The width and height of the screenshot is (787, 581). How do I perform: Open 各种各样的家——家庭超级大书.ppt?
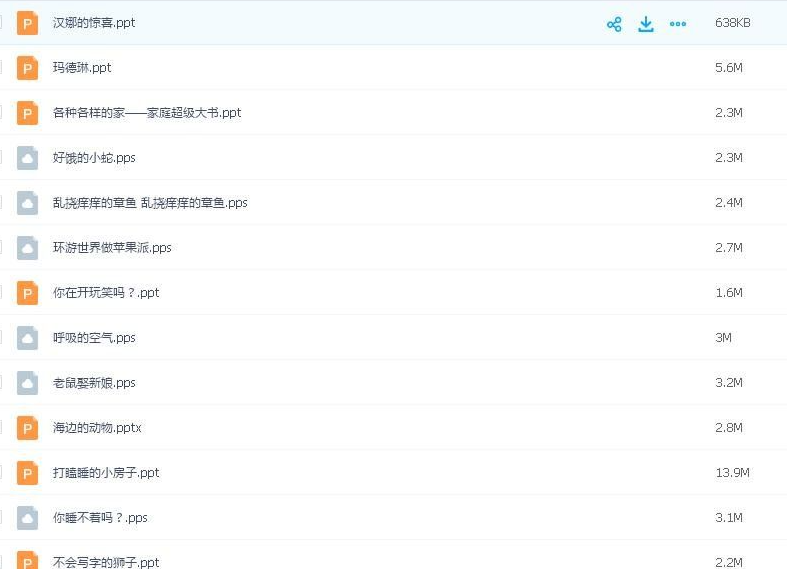point(147,113)
